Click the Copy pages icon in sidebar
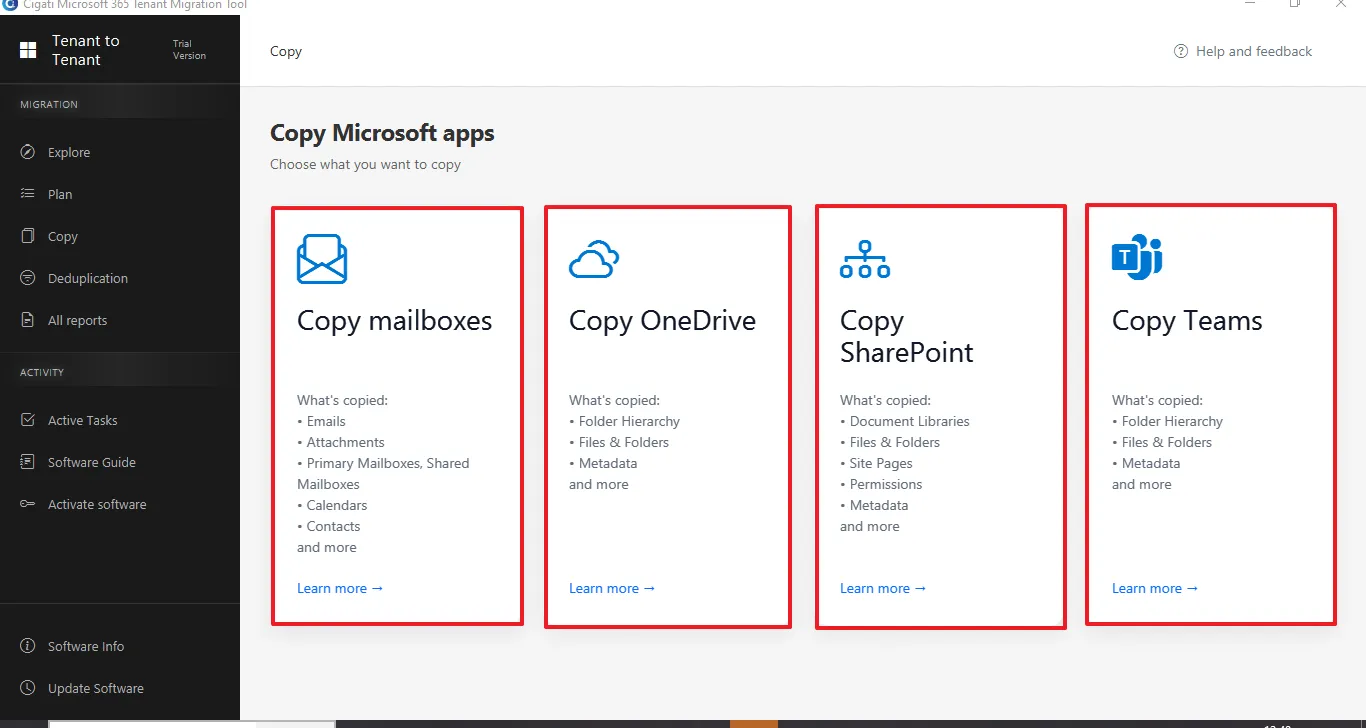The width and height of the screenshot is (1366, 728). tap(28, 236)
